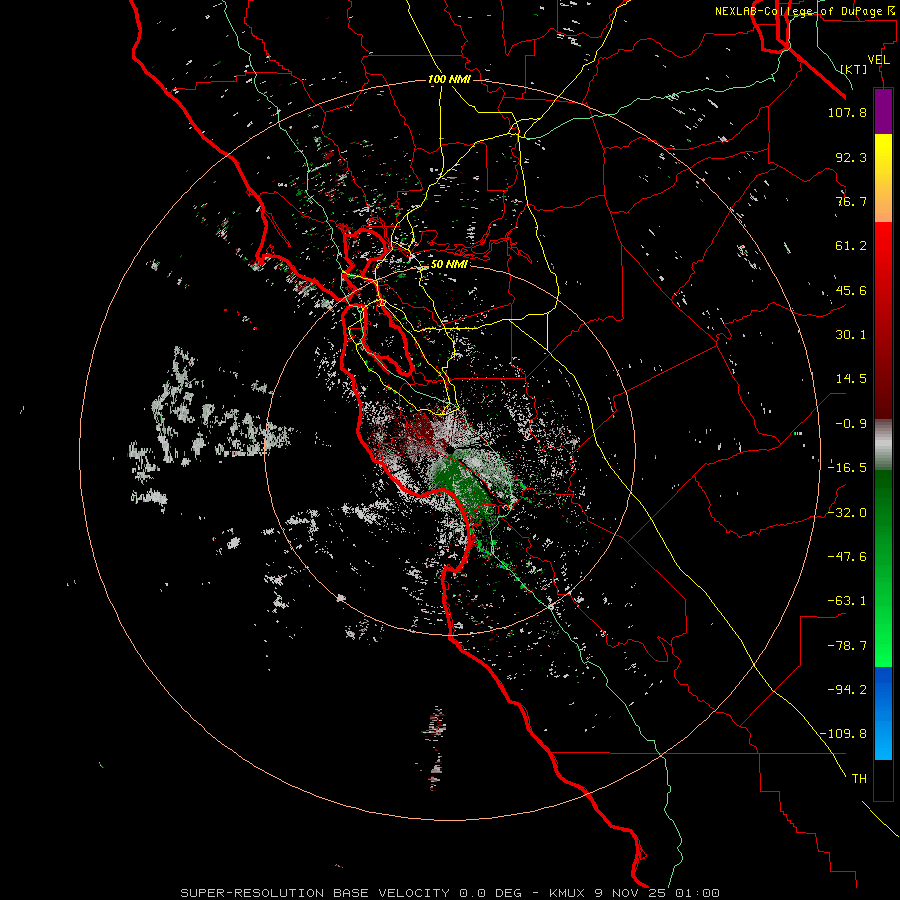Select the 14.5 legend value
This screenshot has width=900, height=900.
[x=851, y=379]
